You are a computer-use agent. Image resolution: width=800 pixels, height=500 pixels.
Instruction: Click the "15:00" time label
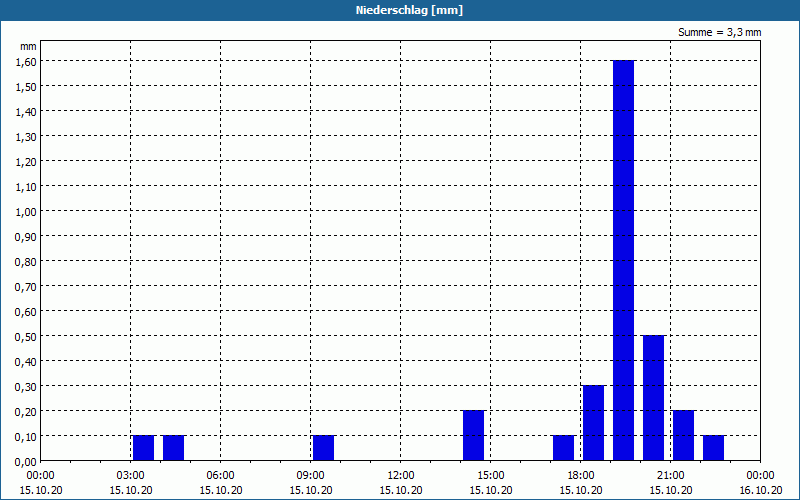491,476
